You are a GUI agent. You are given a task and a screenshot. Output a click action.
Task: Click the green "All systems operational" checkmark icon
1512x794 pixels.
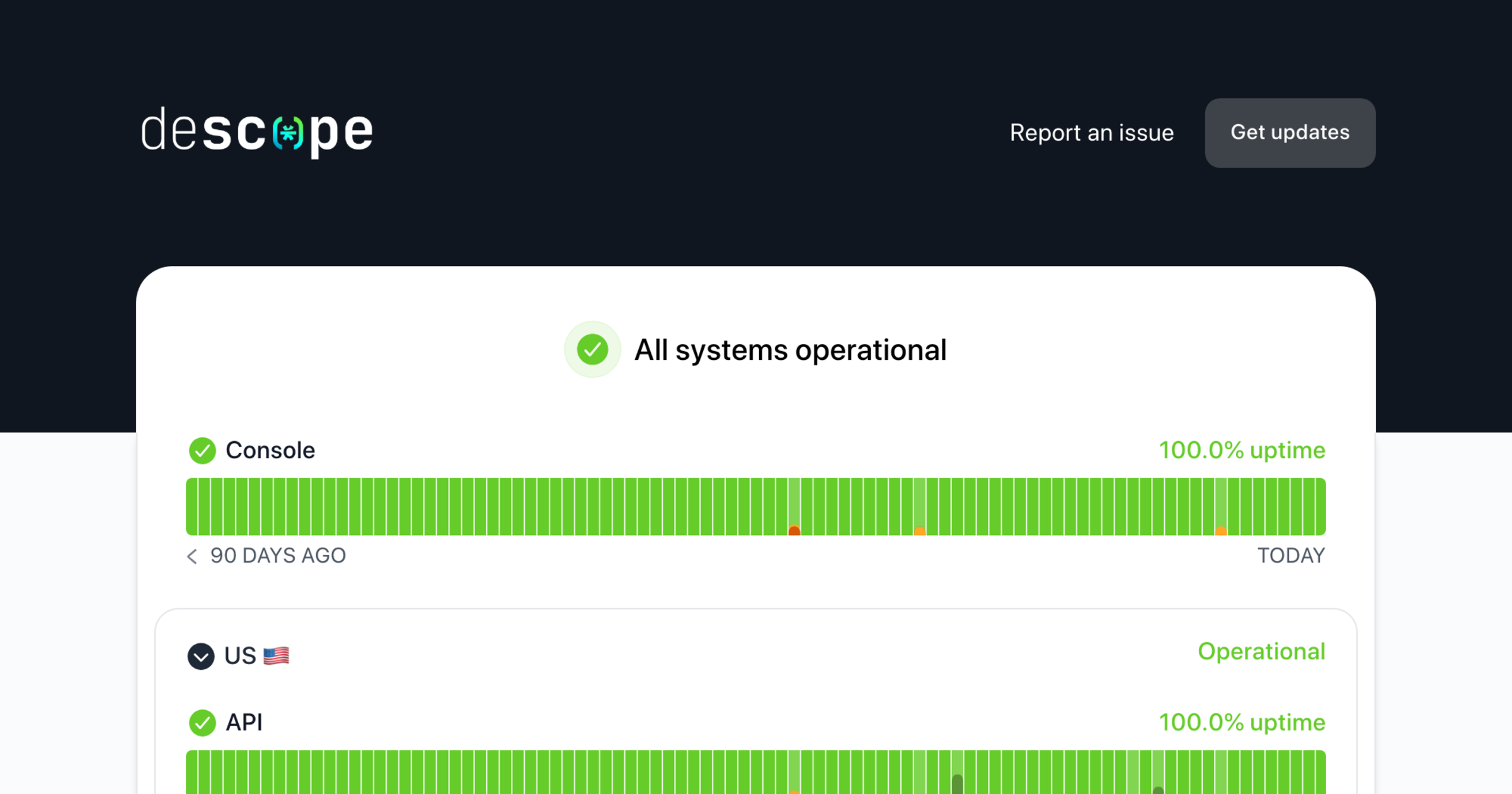tap(592, 349)
